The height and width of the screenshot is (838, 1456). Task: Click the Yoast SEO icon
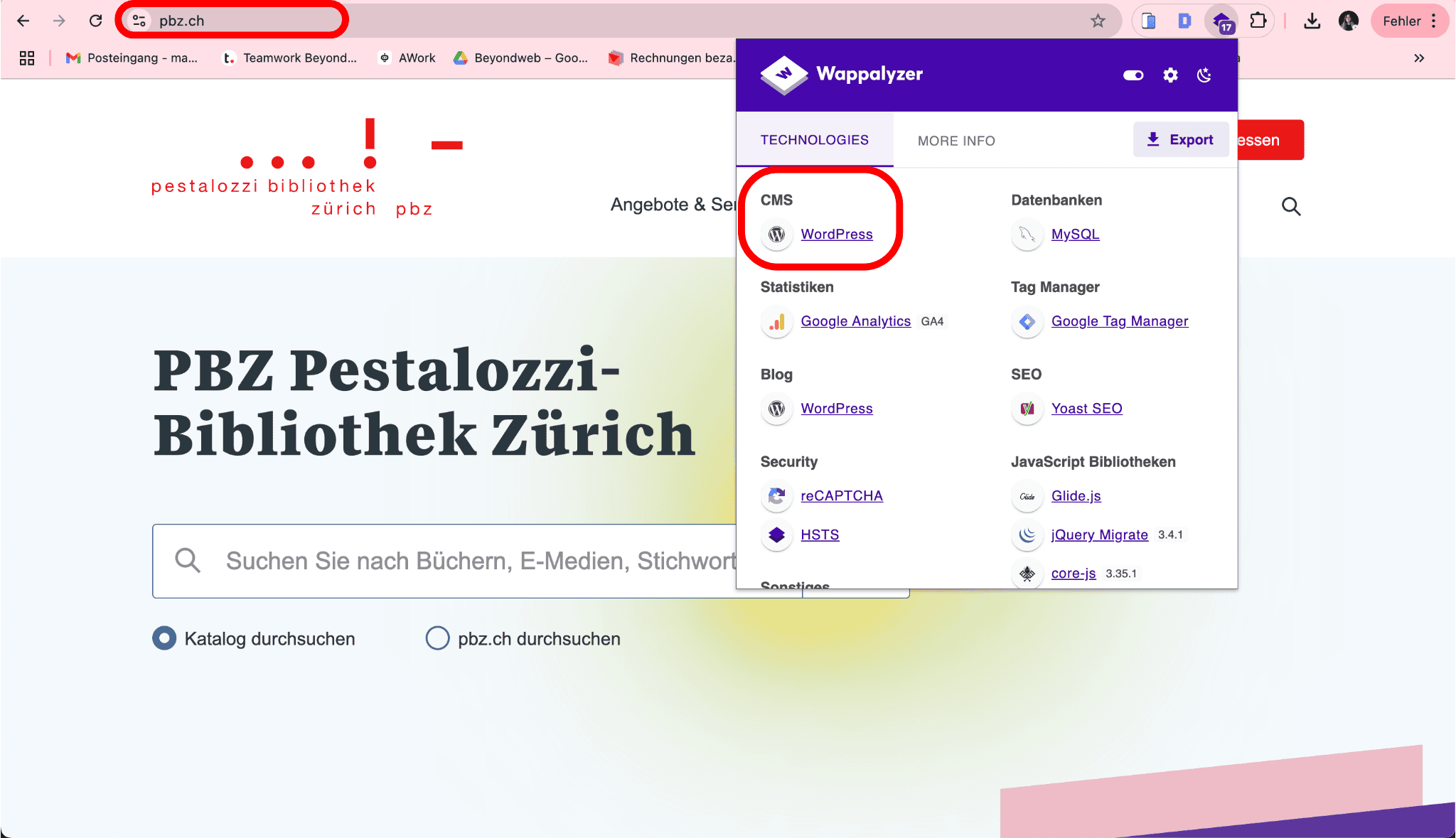pos(1027,409)
